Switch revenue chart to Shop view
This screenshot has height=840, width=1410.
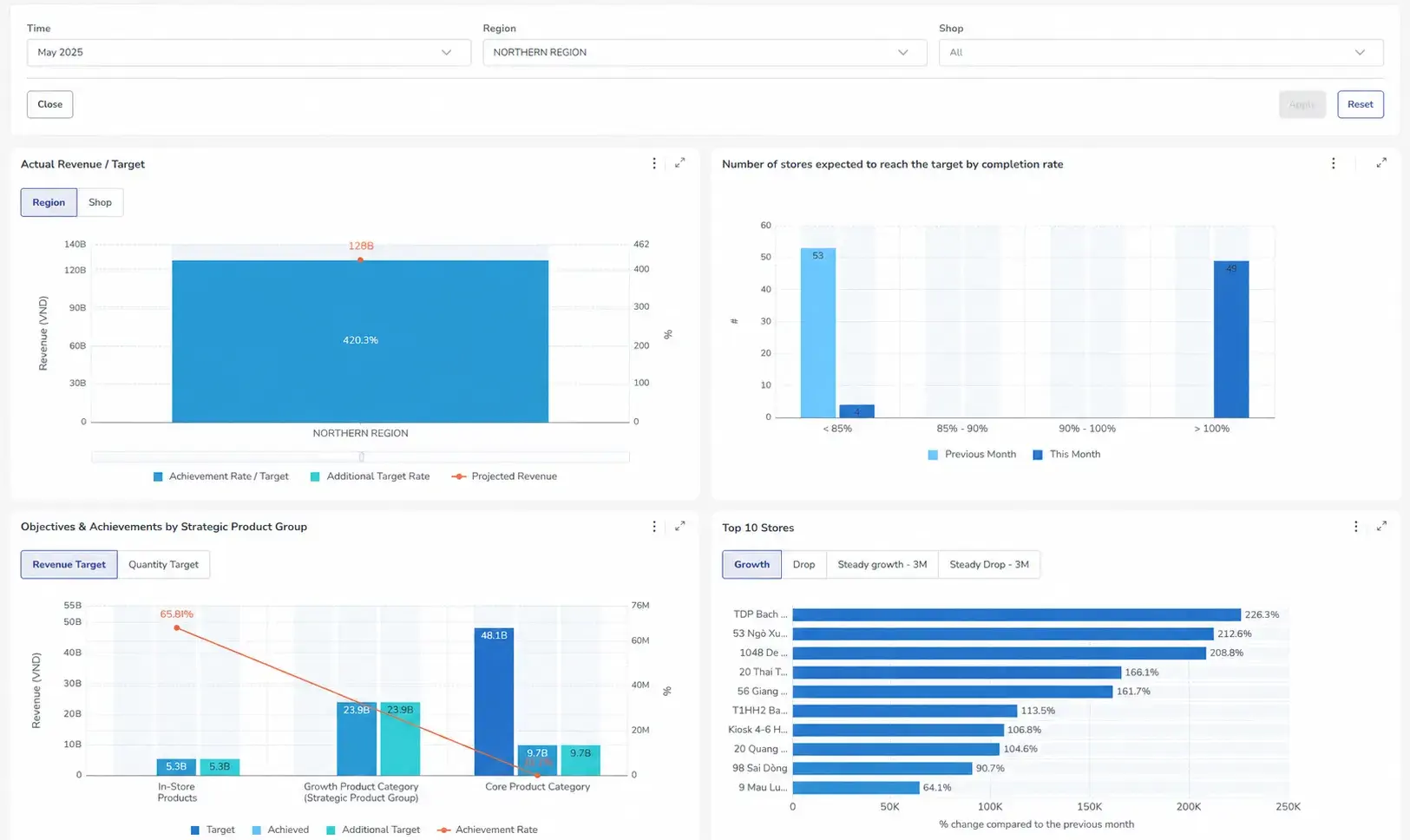coord(100,202)
